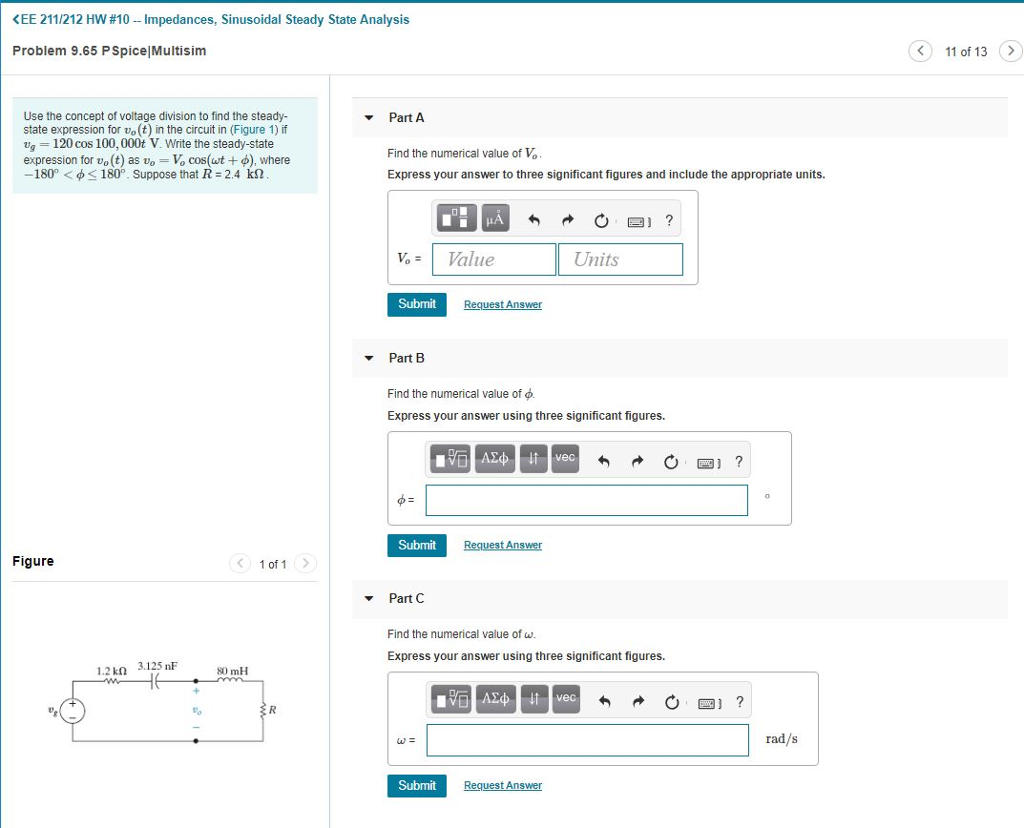The image size is (1024, 828).
Task: Submit Part A answer
Action: point(417,304)
